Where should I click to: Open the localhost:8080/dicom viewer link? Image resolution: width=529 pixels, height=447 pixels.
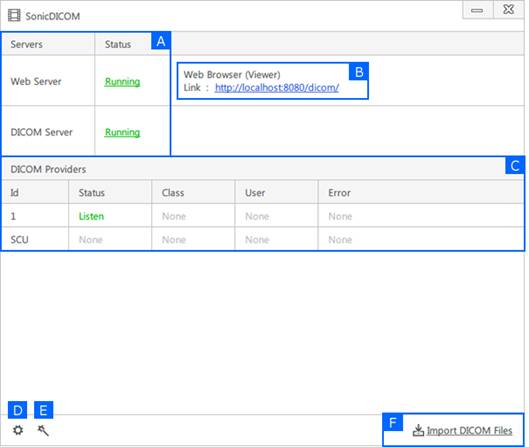pyautogui.click(x=277, y=88)
